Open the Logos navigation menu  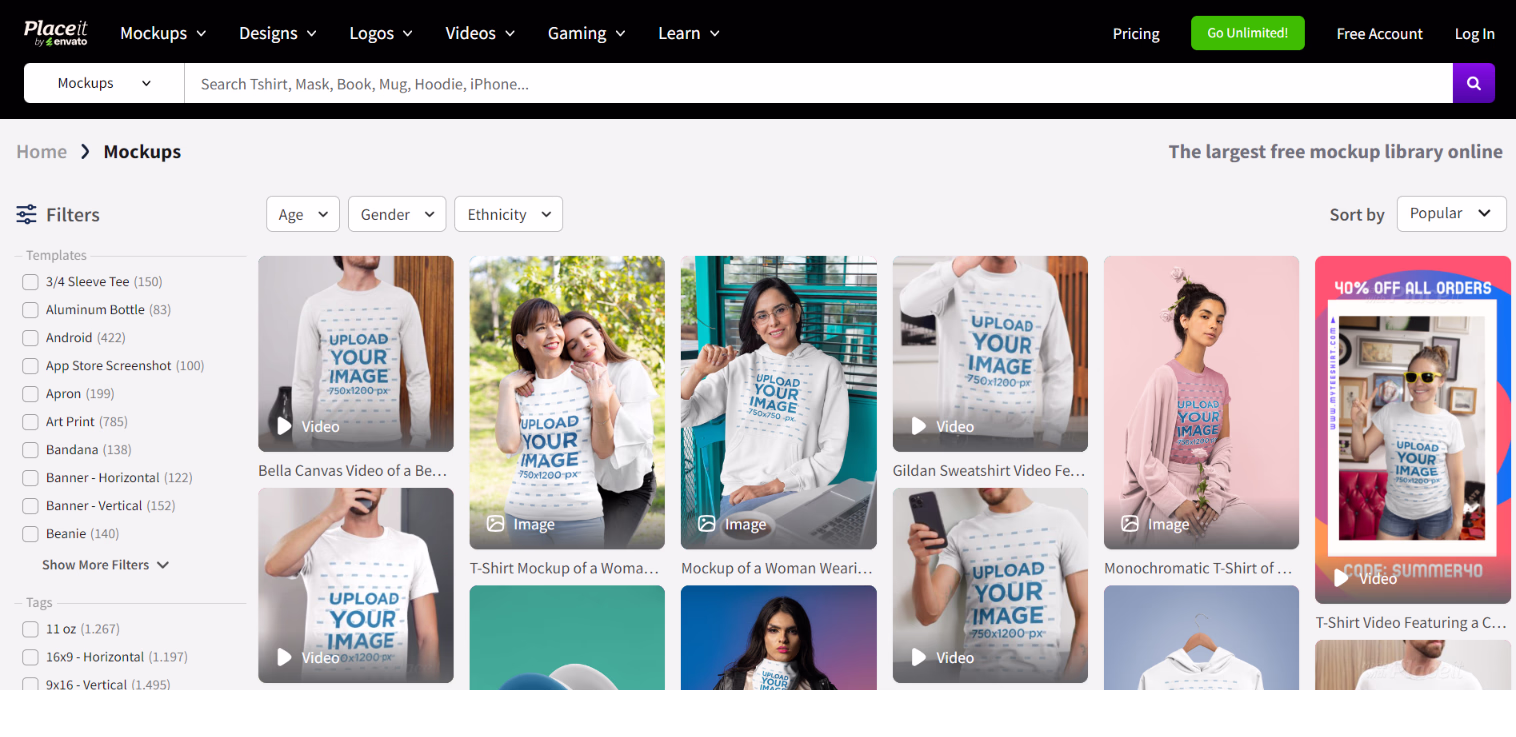coord(381,33)
